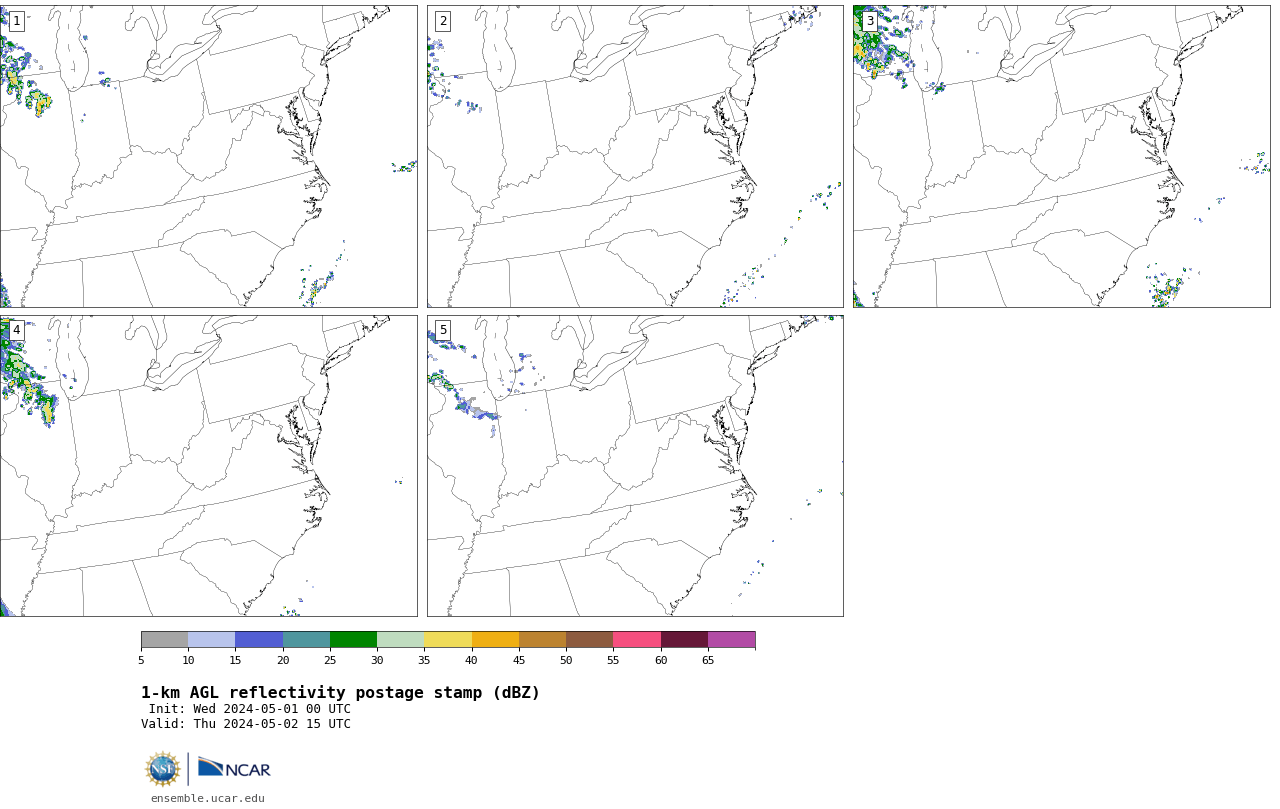
Task: Select the pale green 30-35 dBZ swatch
Action: click(401, 640)
